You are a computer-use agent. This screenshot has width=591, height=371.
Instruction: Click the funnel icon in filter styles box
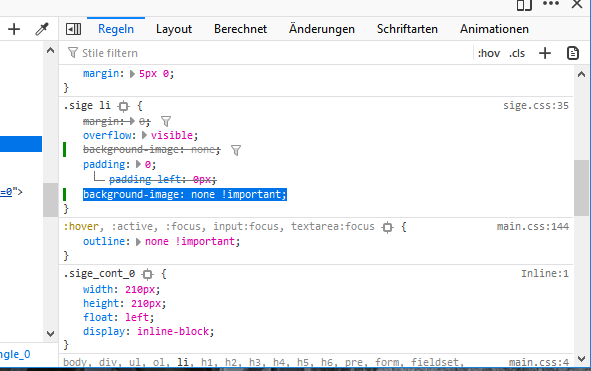[73, 53]
